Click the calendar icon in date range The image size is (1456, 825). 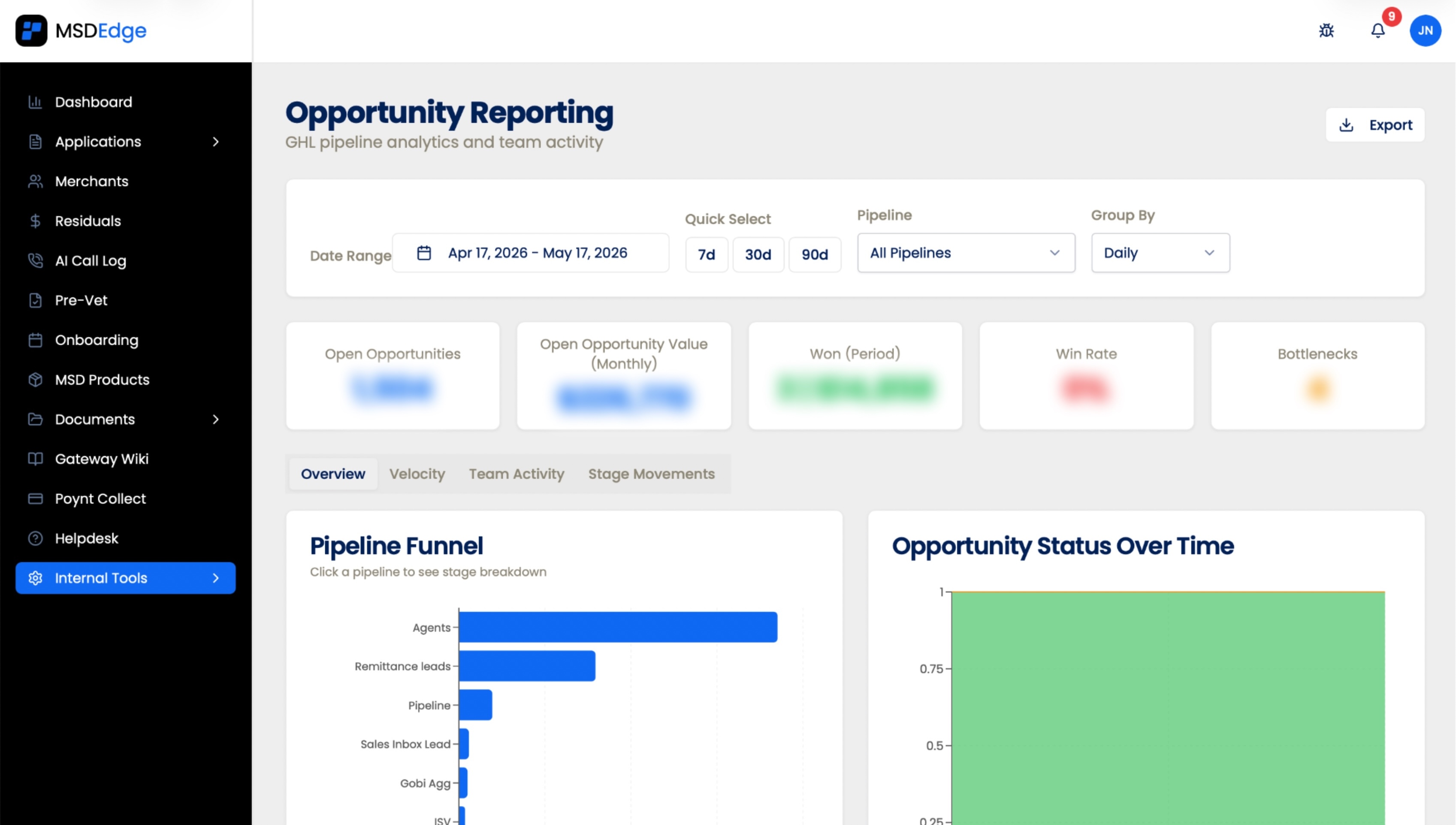pyautogui.click(x=424, y=253)
